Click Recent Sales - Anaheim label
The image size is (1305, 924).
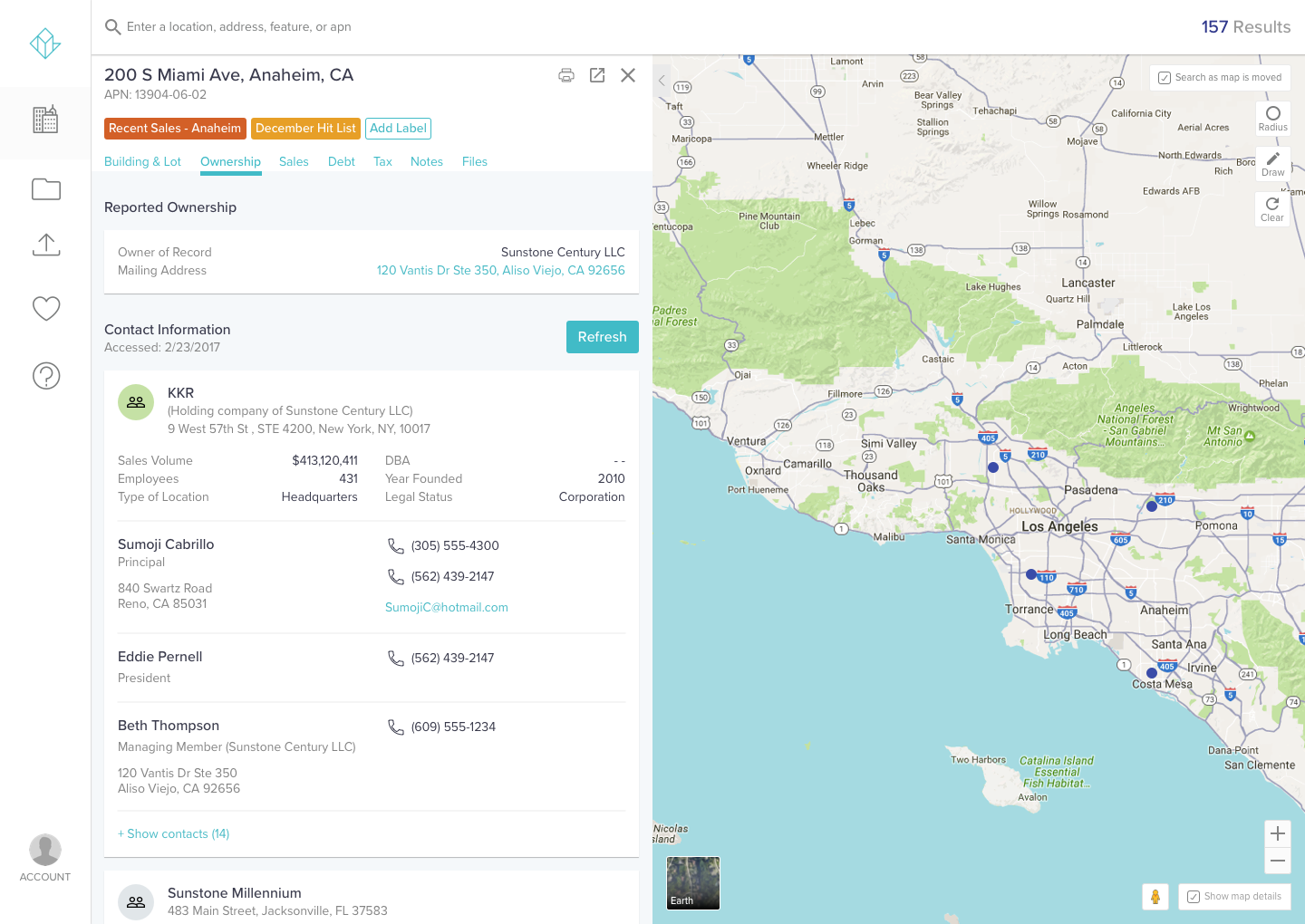pos(175,129)
